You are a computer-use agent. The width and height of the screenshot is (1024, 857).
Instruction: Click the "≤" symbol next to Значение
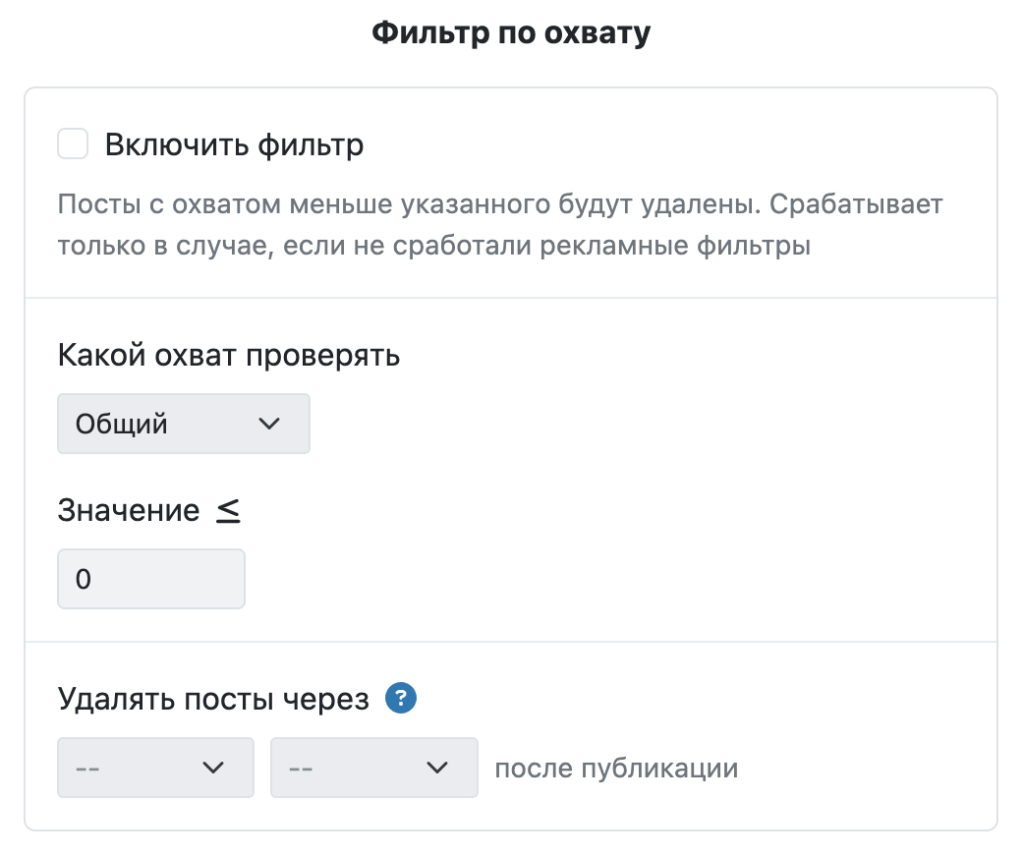tap(229, 511)
